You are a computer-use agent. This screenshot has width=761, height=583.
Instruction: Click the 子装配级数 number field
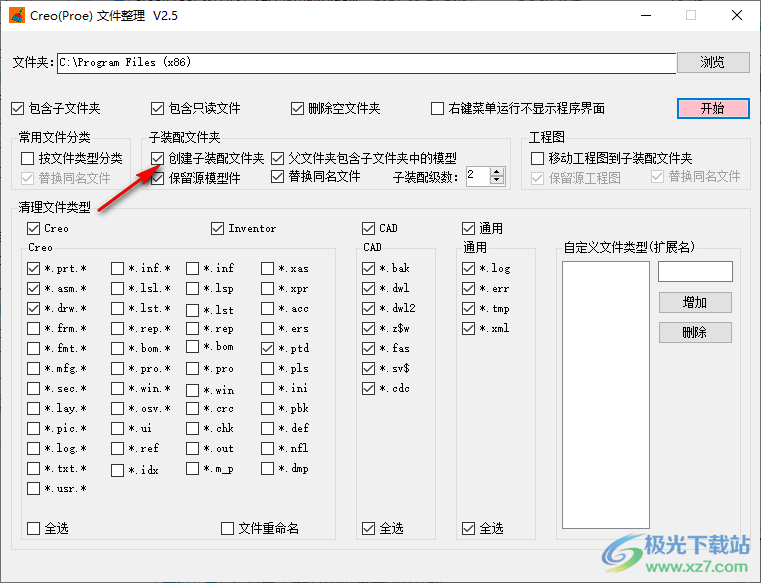point(478,176)
